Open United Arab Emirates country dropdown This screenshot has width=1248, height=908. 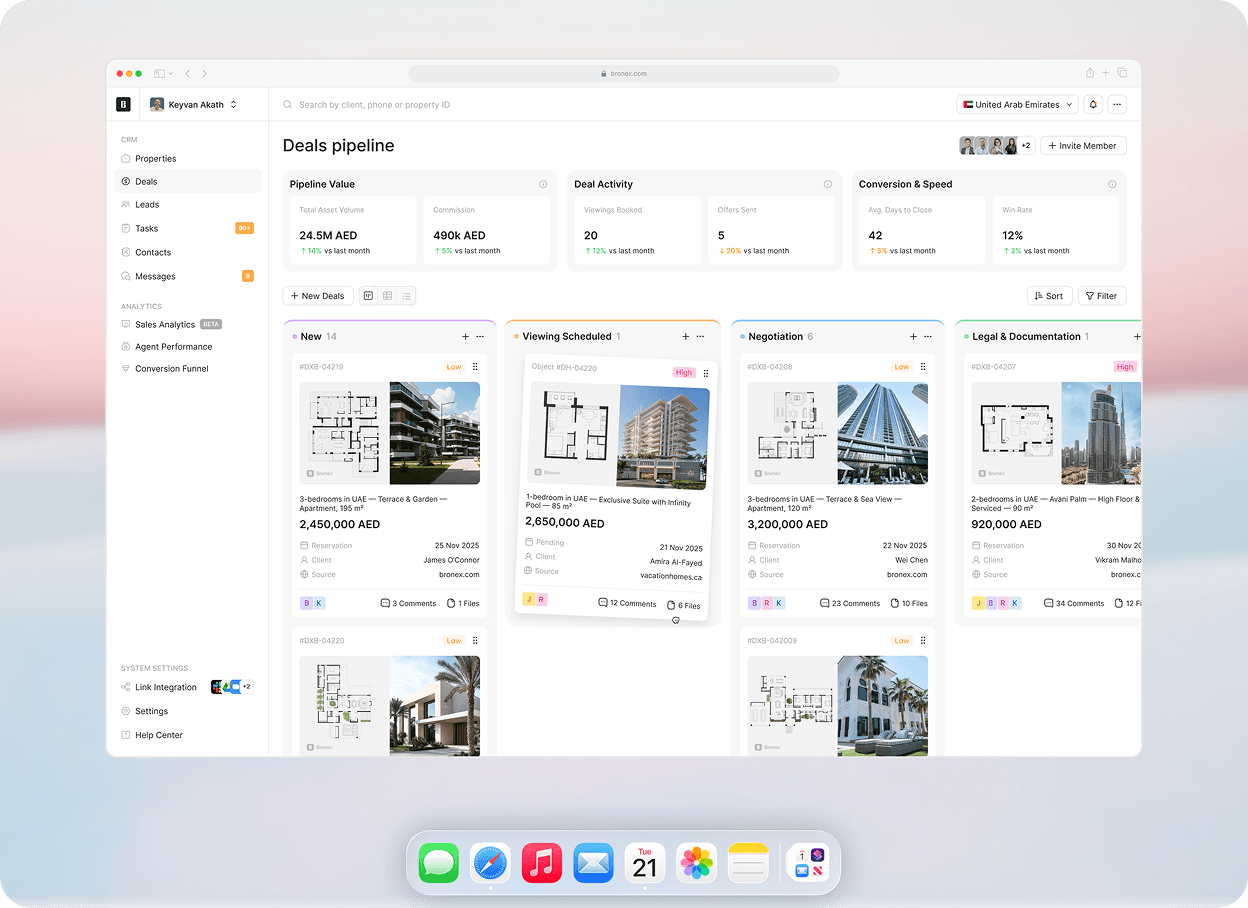click(x=1017, y=104)
